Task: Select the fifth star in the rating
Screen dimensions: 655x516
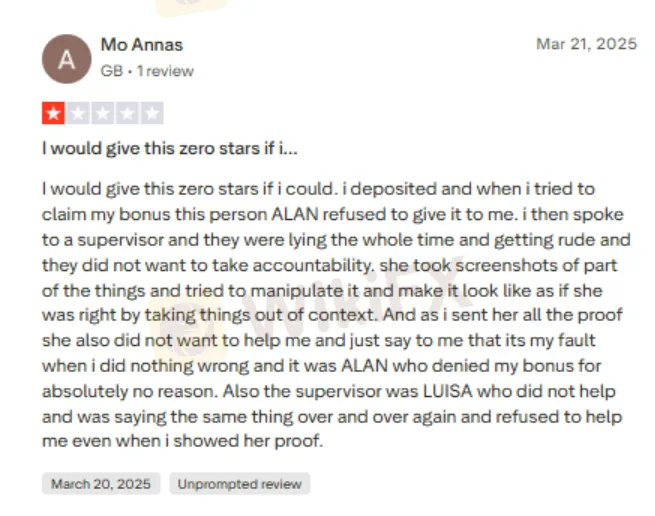Action: point(151,113)
